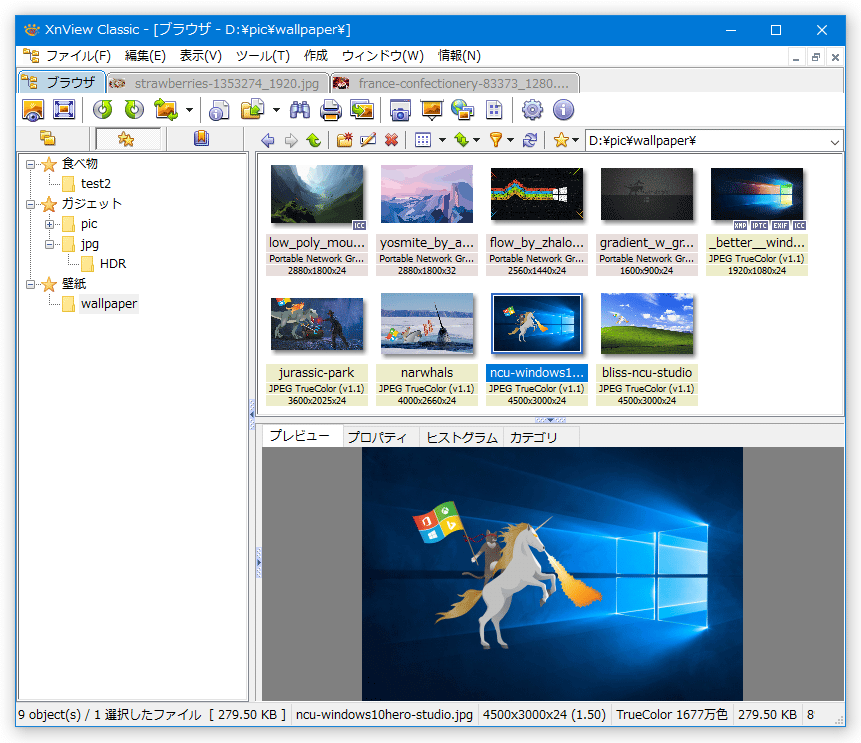The image size is (861, 743).
Task: Open the copy/move dropdown arrow
Action: (x=276, y=110)
